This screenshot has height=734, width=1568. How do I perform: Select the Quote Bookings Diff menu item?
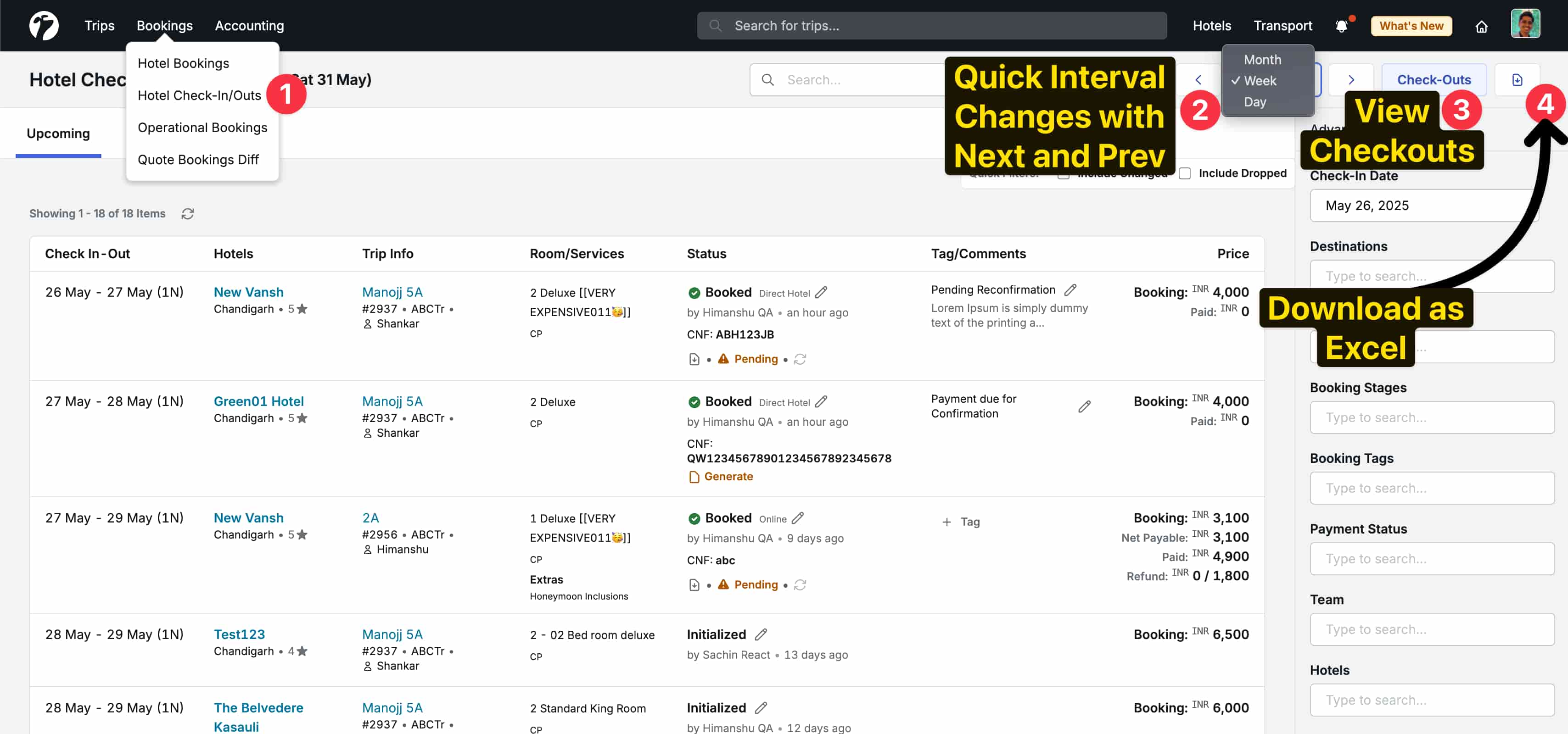(x=198, y=159)
